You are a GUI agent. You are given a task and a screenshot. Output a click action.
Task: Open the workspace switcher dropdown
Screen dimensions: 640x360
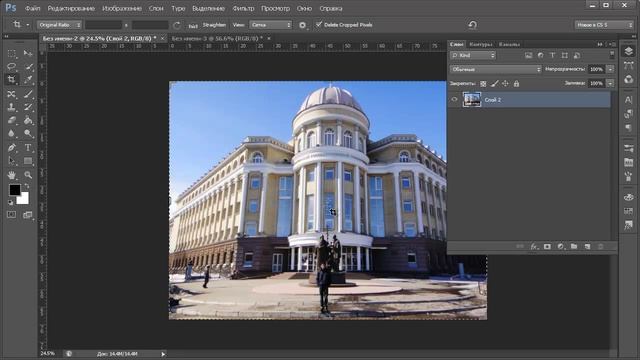pos(604,25)
